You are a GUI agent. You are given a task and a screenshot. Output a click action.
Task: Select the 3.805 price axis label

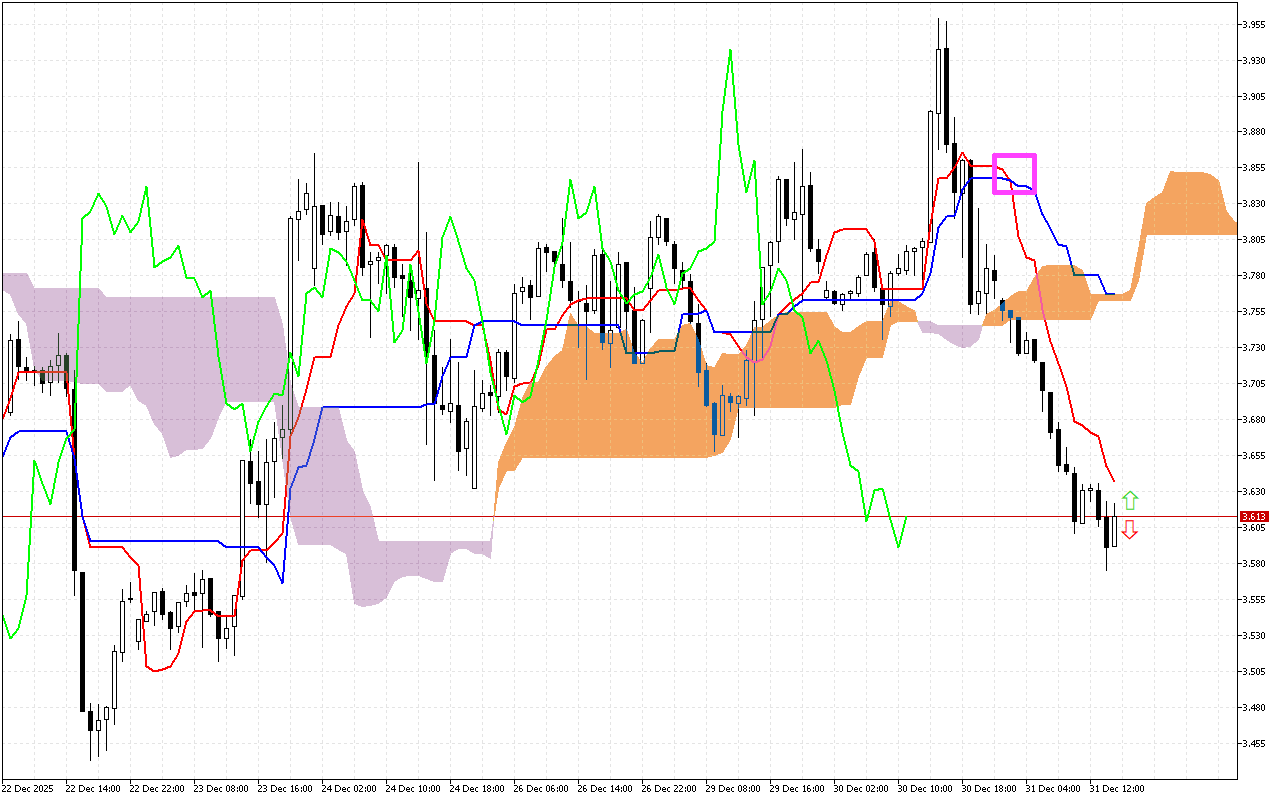coord(1252,240)
